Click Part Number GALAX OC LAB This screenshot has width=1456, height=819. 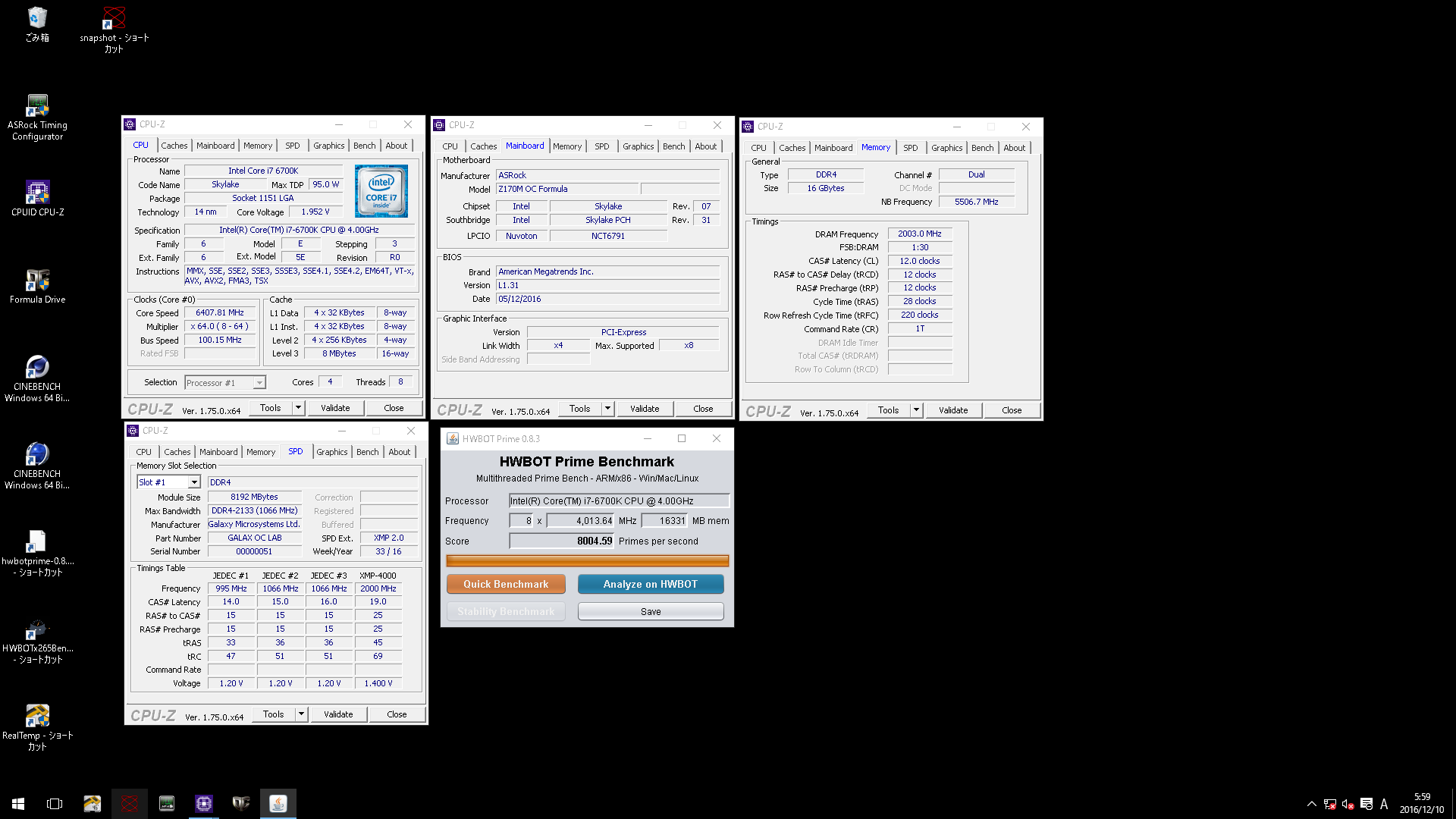pos(255,538)
